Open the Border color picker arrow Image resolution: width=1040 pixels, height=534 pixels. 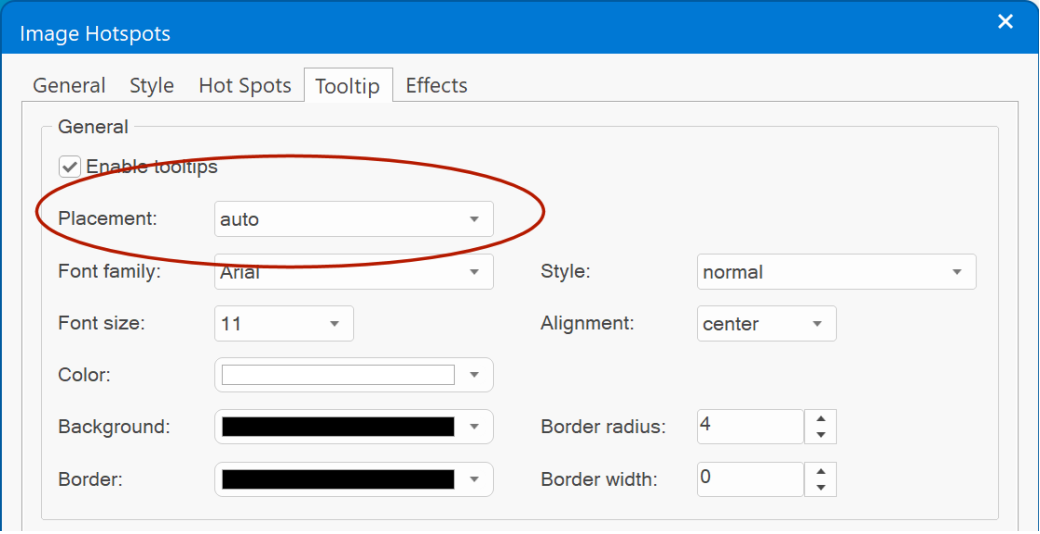tap(474, 479)
